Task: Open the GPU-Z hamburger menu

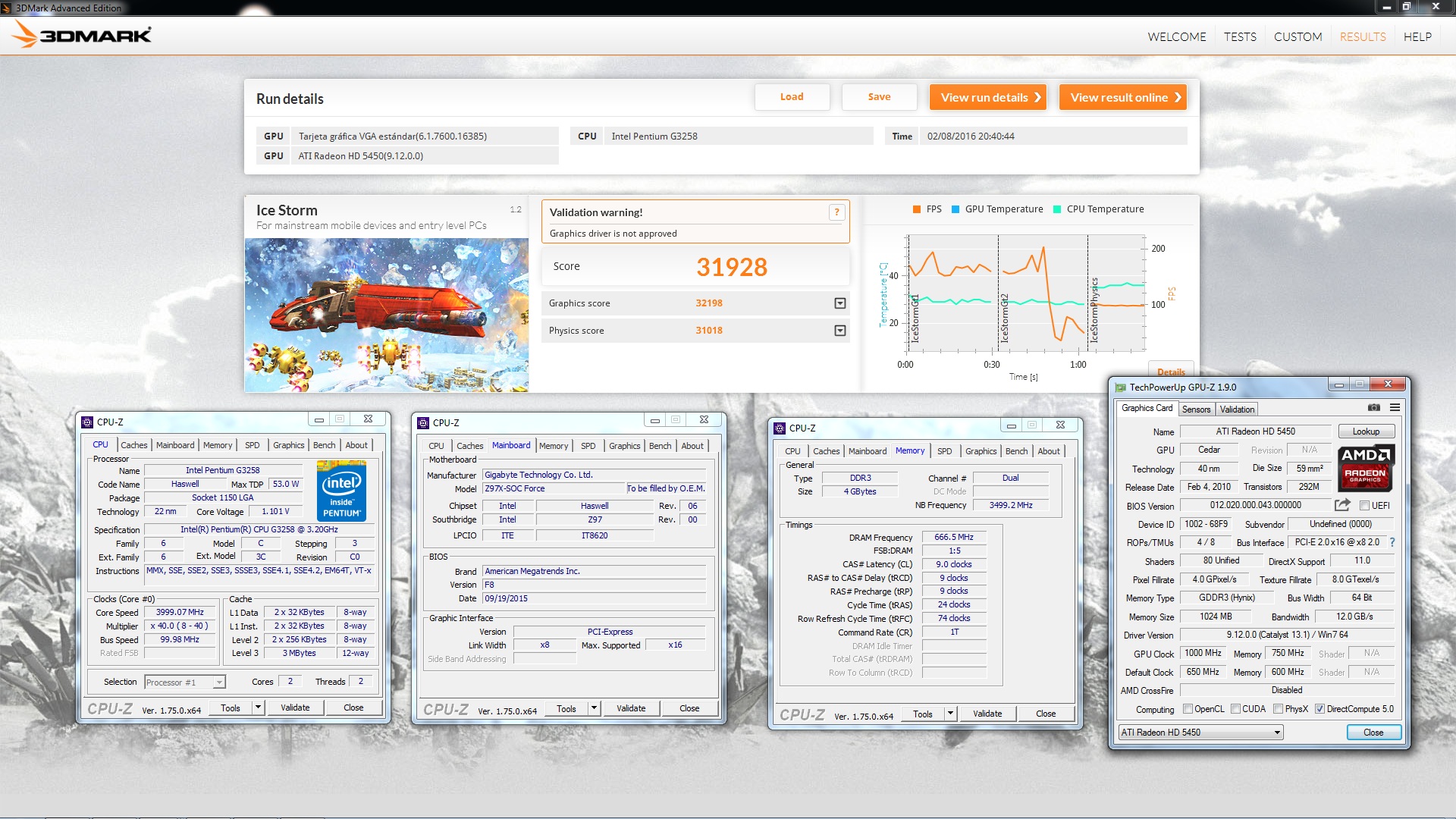Action: point(1395,408)
